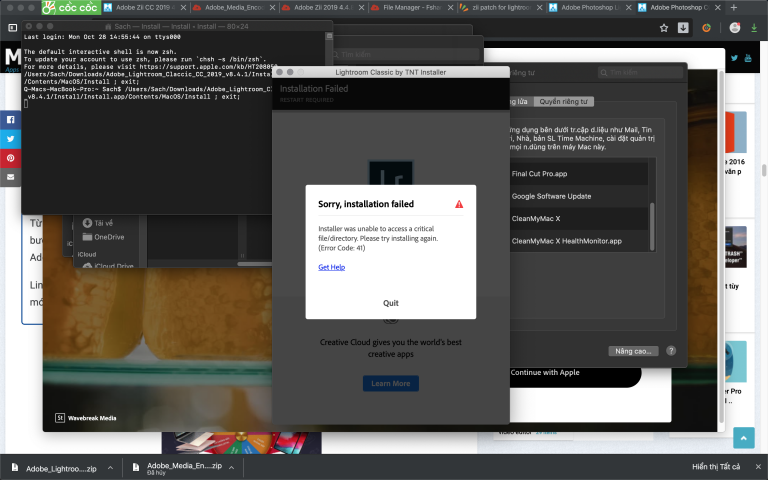The width and height of the screenshot is (768, 480).
Task: Click Lightroom Classic installer title bar
Action: 390,72
